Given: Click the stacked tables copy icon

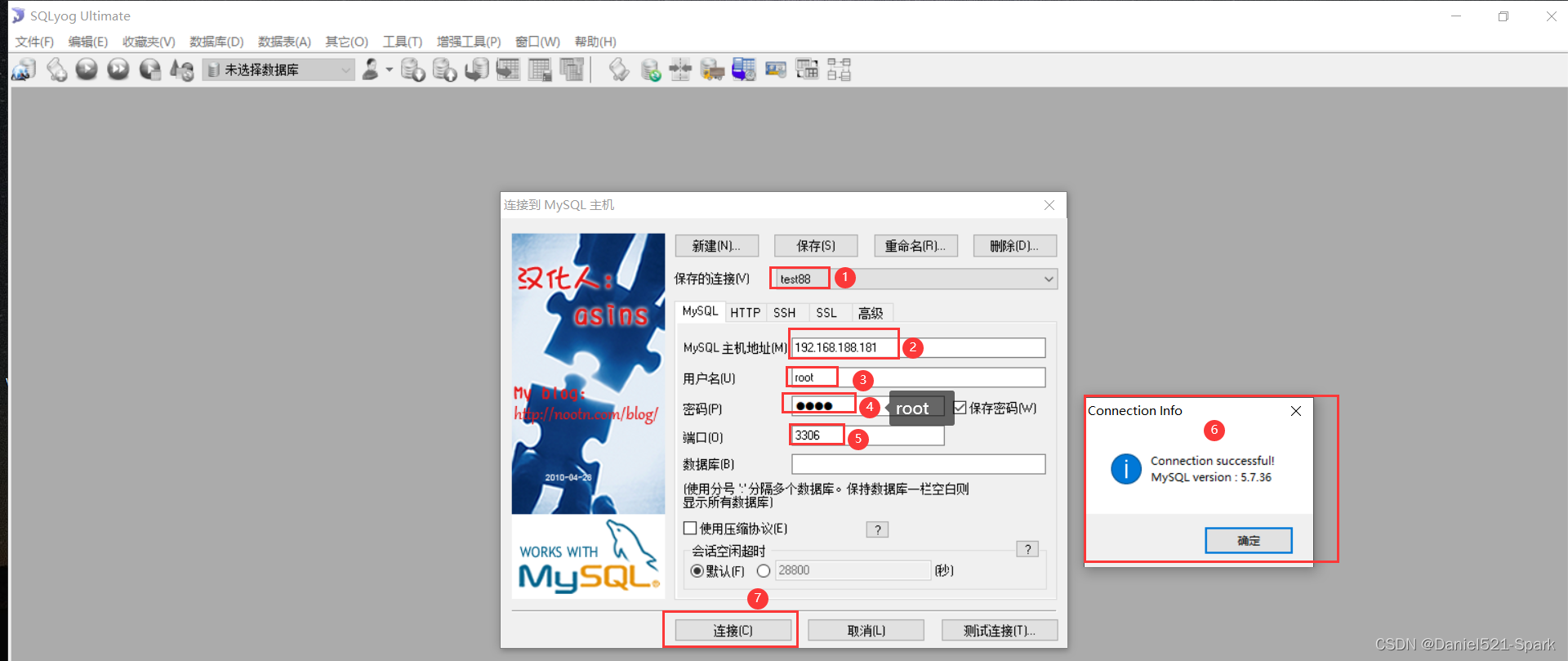Looking at the screenshot, I should click(x=572, y=69).
